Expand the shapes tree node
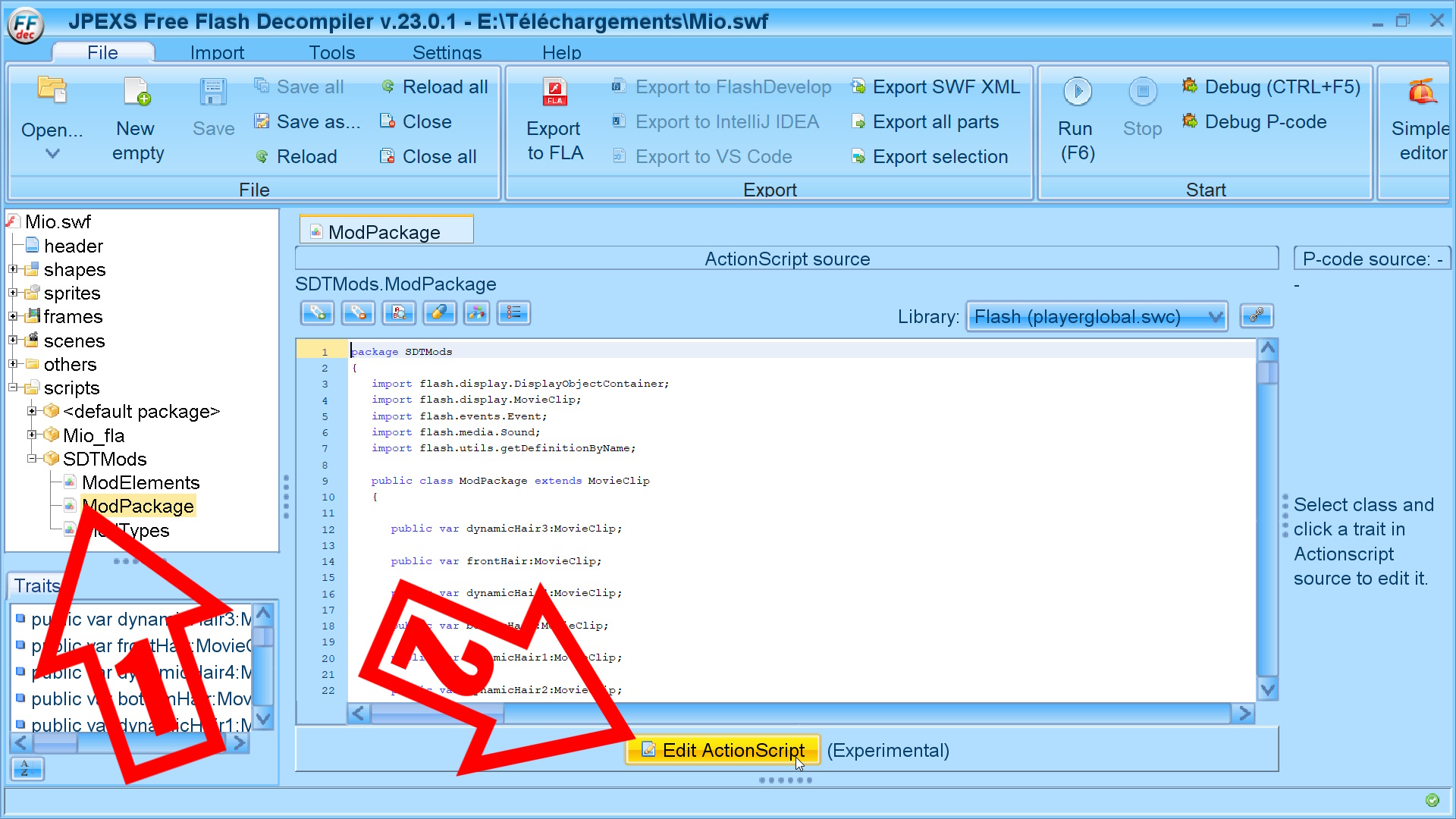Screen dimensions: 1456x819 pos(13,269)
